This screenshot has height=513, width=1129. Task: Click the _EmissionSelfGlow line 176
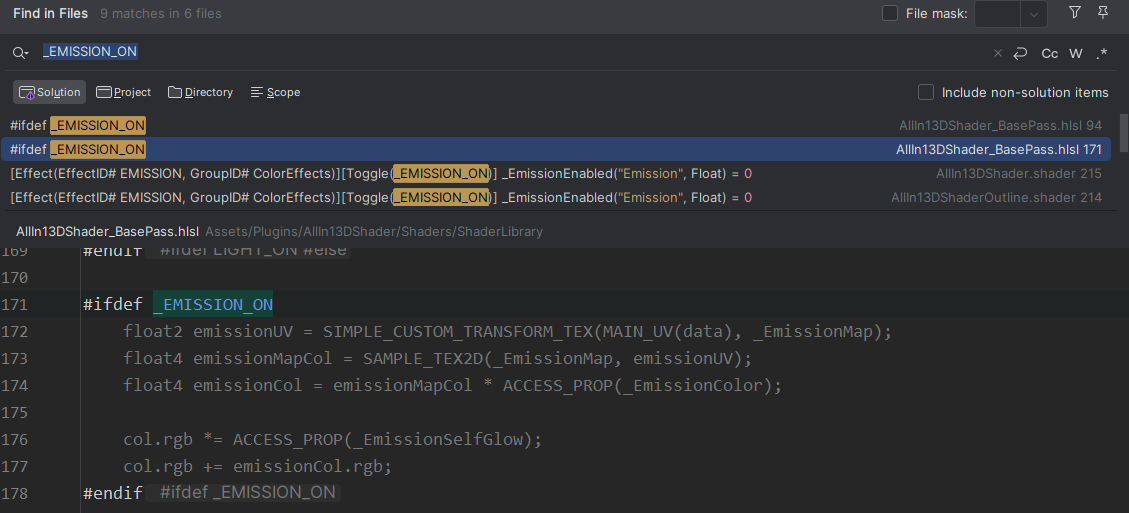tap(332, 440)
